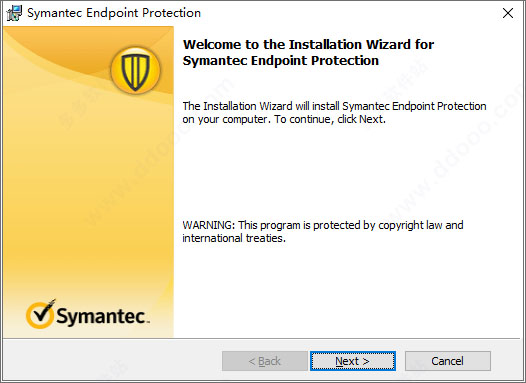Click the word 'Next' in instruction sentence
The image size is (526, 383).
pyautogui.click(x=371, y=119)
